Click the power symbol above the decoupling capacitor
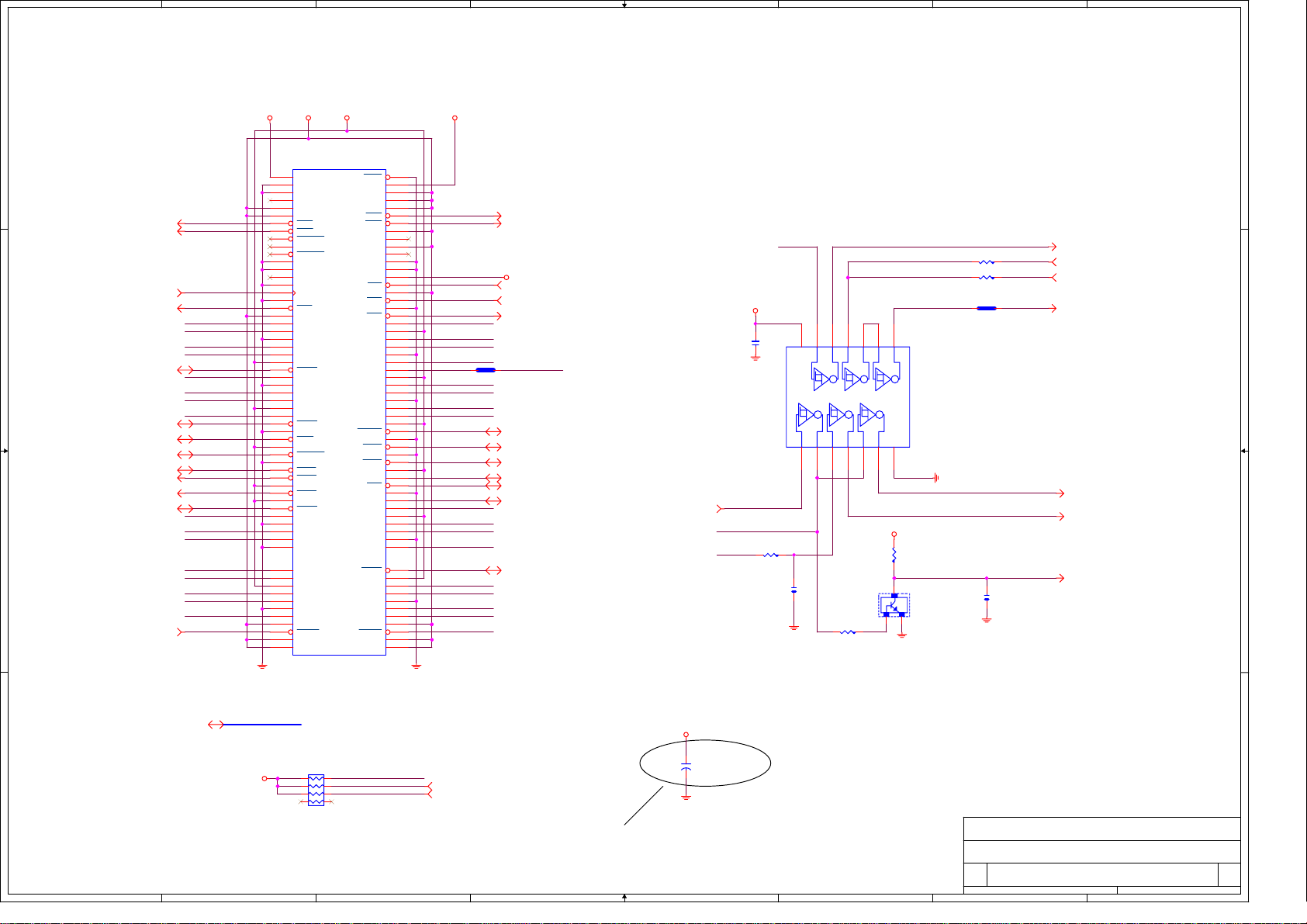The height and width of the screenshot is (924, 1307). point(756,311)
